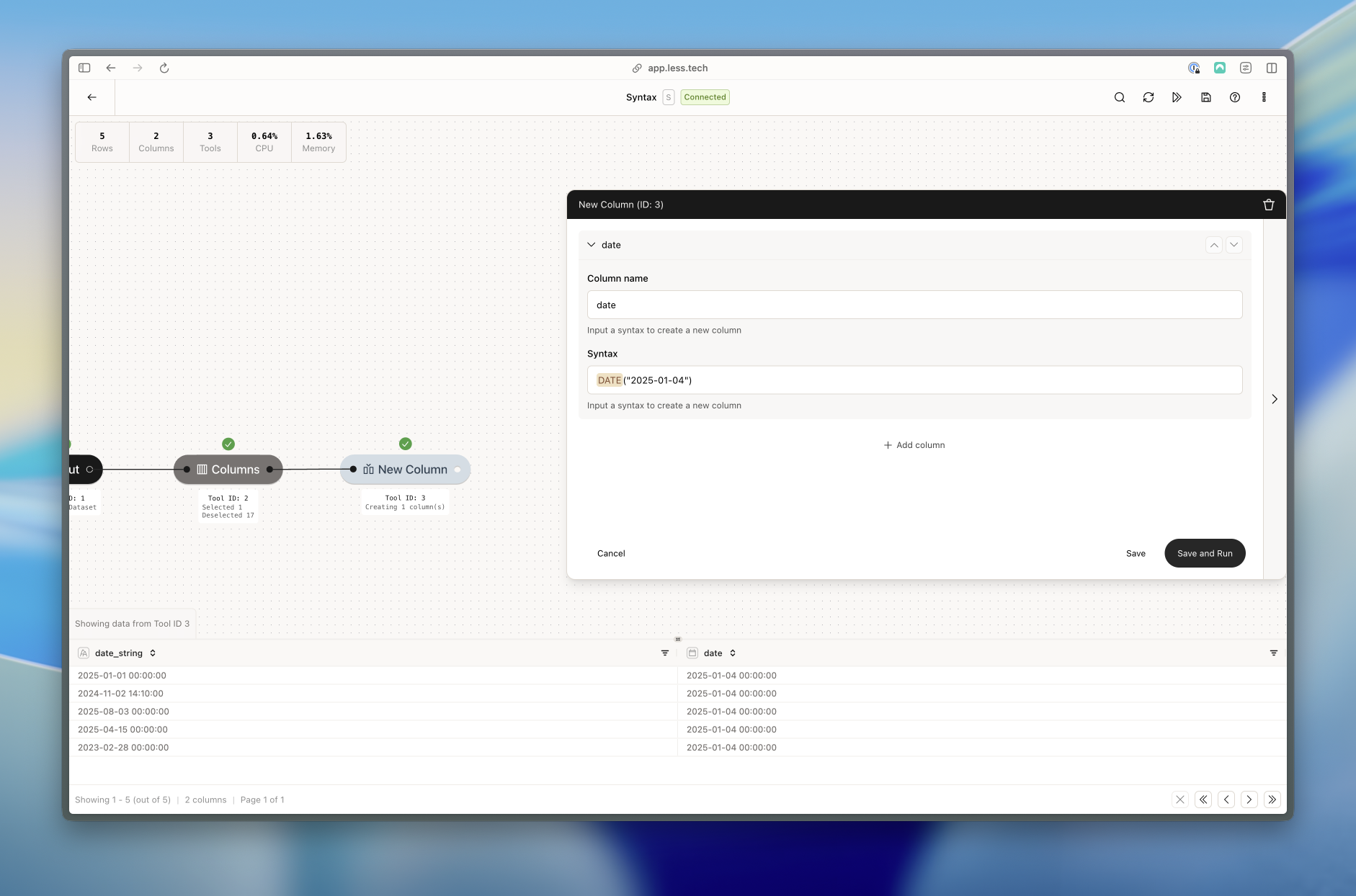The width and height of the screenshot is (1356, 896).
Task: Save the workflow using the disk icon
Action: point(1206,97)
